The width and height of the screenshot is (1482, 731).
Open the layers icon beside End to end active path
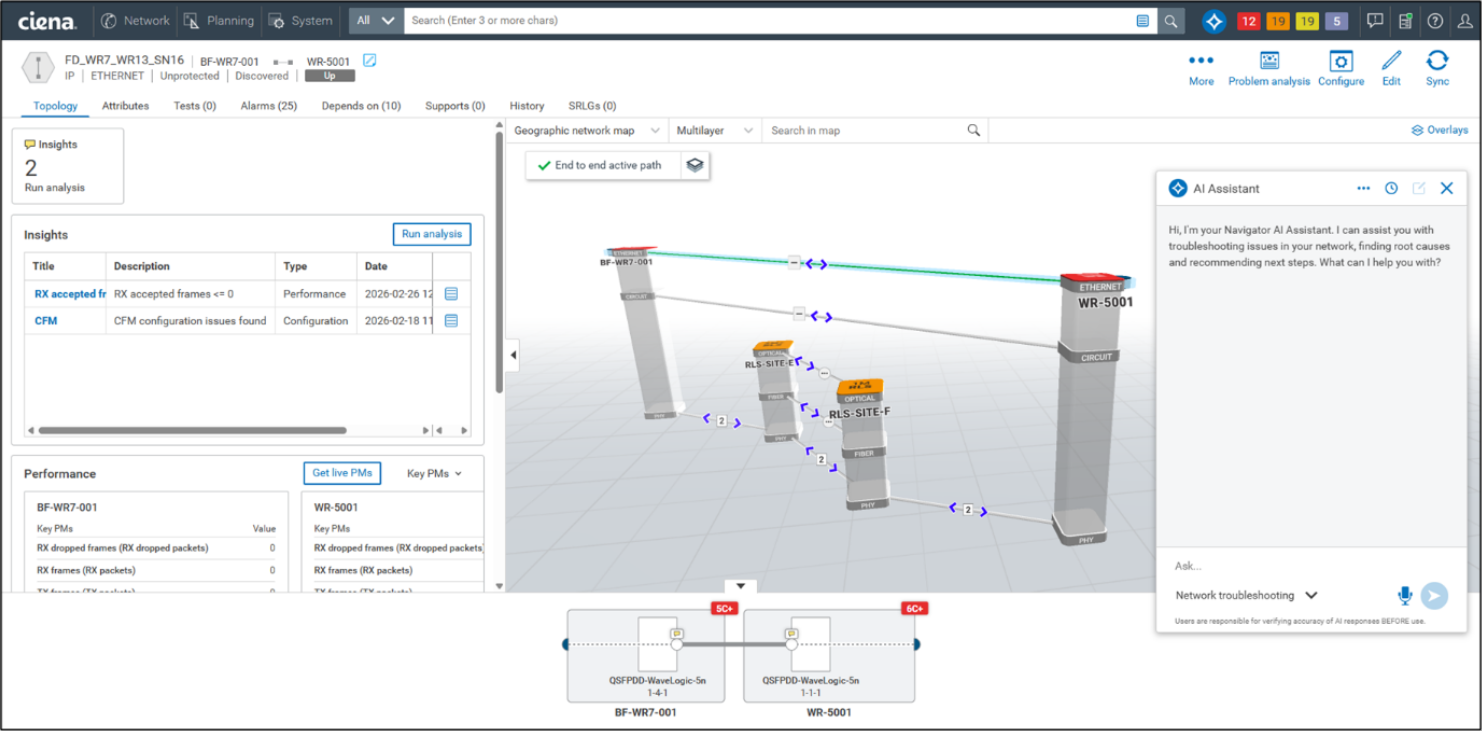click(696, 166)
